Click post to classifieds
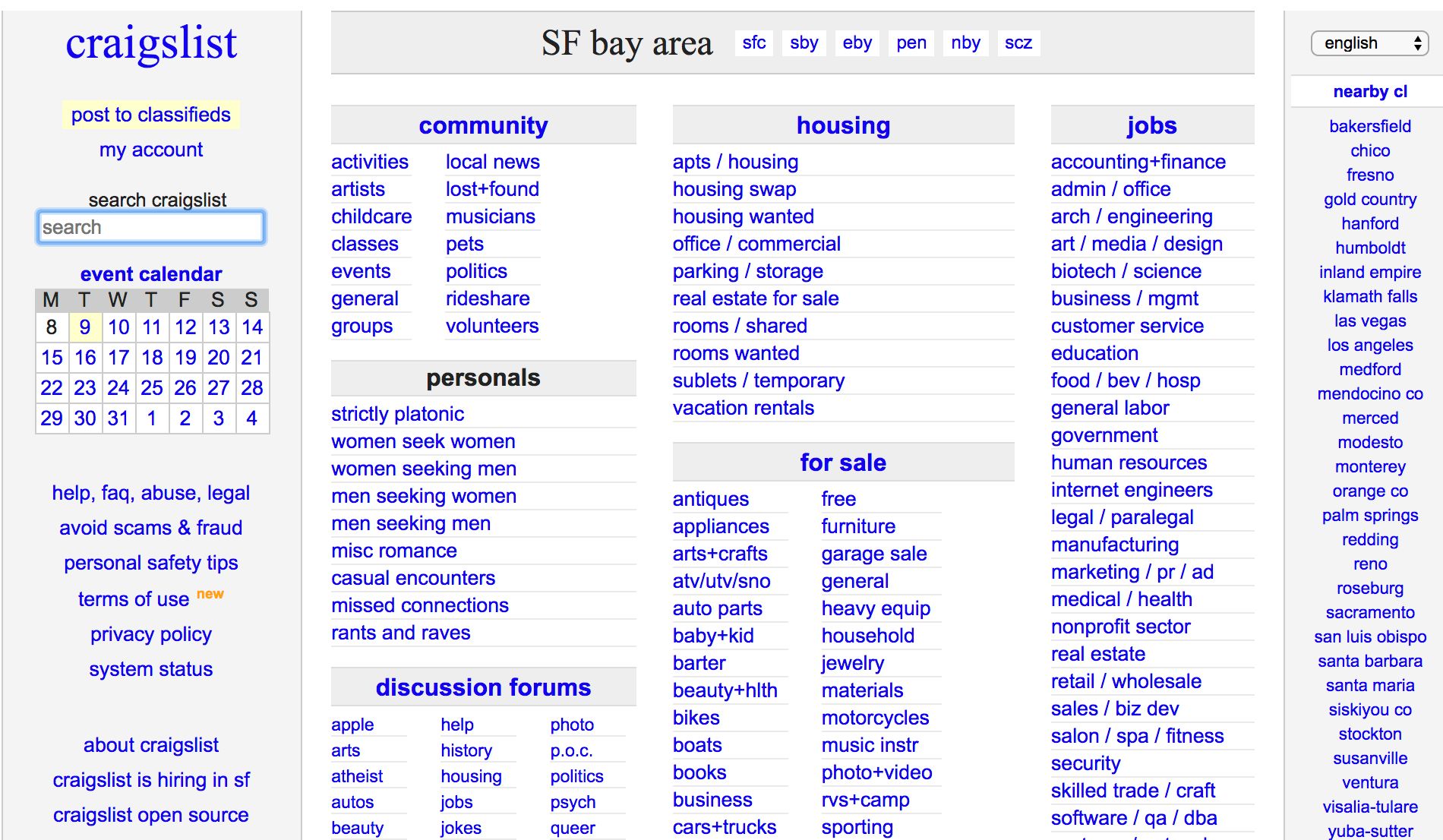1443x840 pixels. click(151, 115)
